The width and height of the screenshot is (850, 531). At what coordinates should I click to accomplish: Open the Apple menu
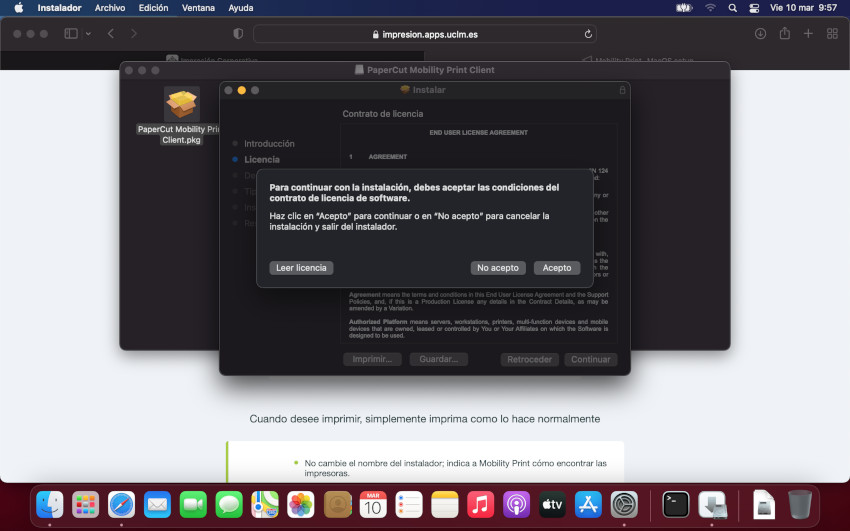(x=18, y=8)
